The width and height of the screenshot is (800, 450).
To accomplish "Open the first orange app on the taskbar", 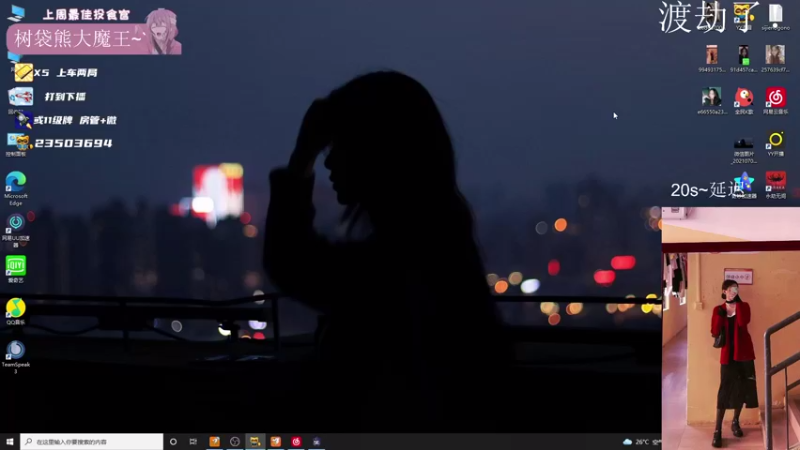I will coord(214,441).
